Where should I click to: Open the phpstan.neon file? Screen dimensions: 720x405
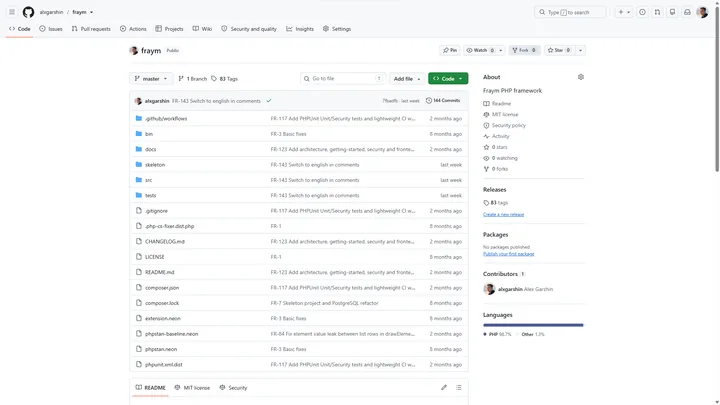161,349
